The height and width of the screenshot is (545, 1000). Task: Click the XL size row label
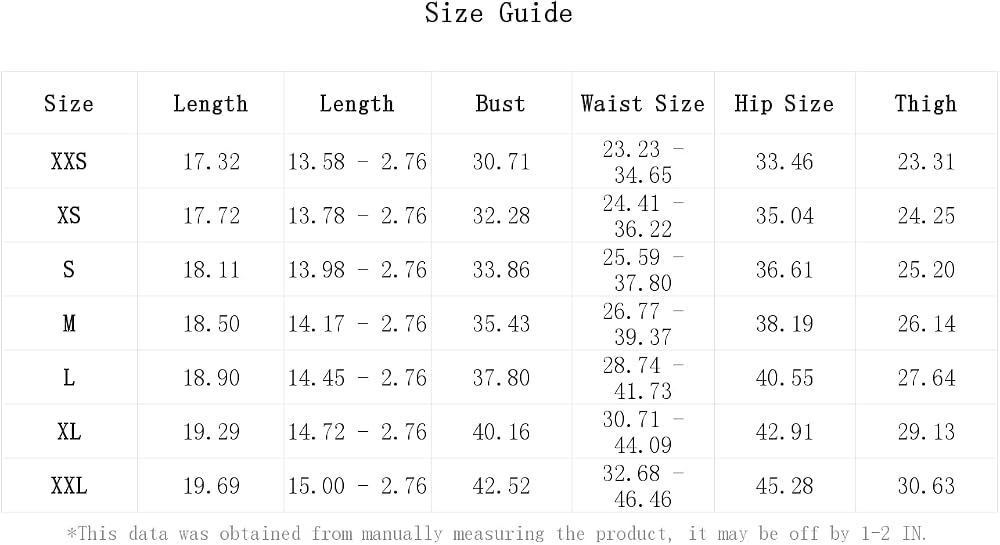tap(69, 432)
